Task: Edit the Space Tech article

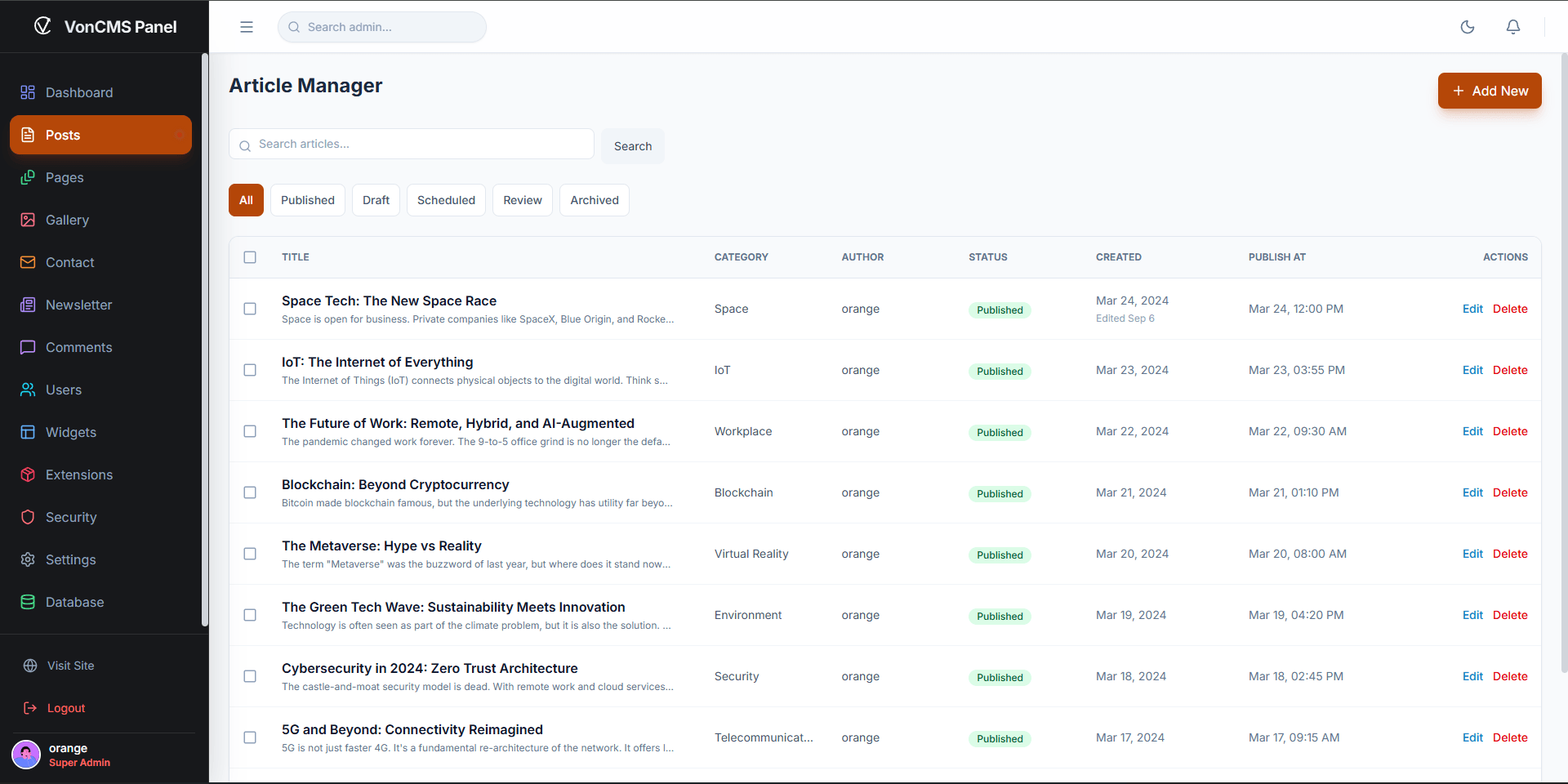Action: [1472, 309]
